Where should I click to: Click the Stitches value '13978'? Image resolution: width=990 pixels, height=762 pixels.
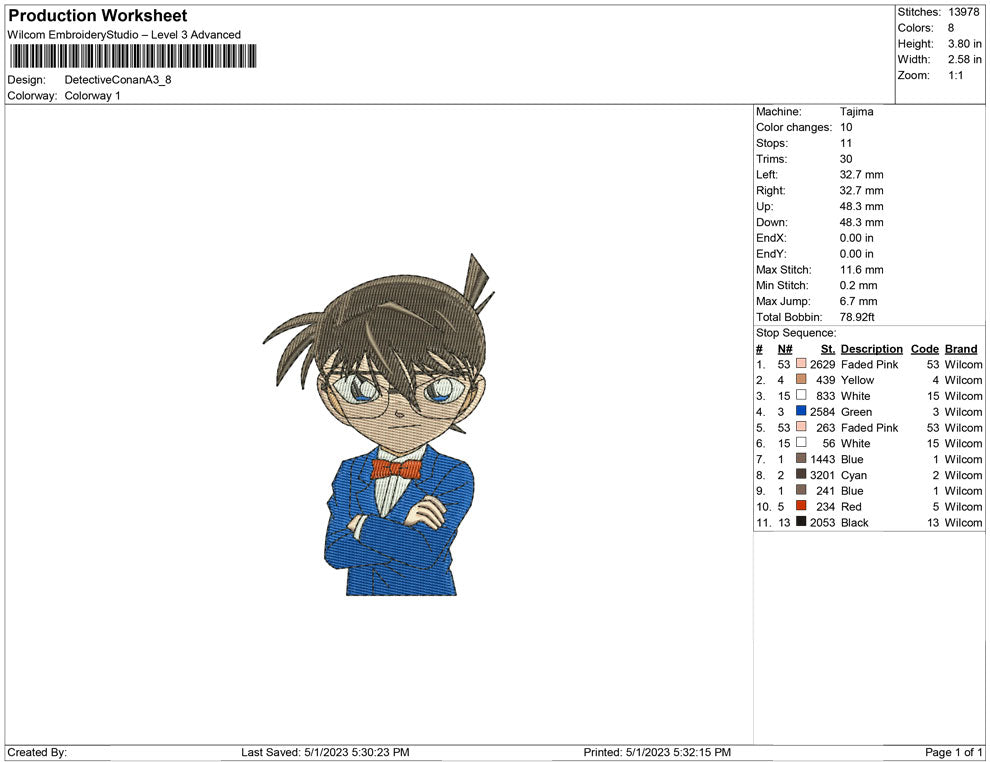coord(964,12)
